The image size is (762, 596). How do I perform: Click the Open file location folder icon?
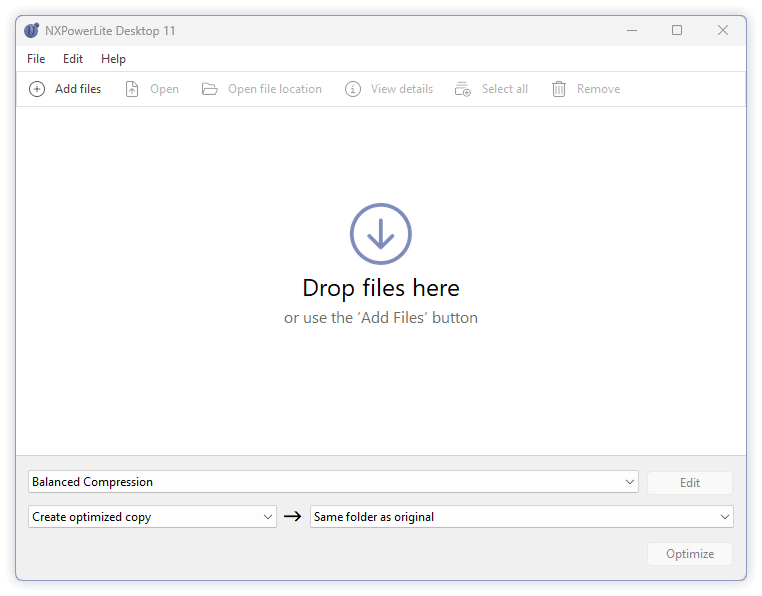(x=209, y=89)
